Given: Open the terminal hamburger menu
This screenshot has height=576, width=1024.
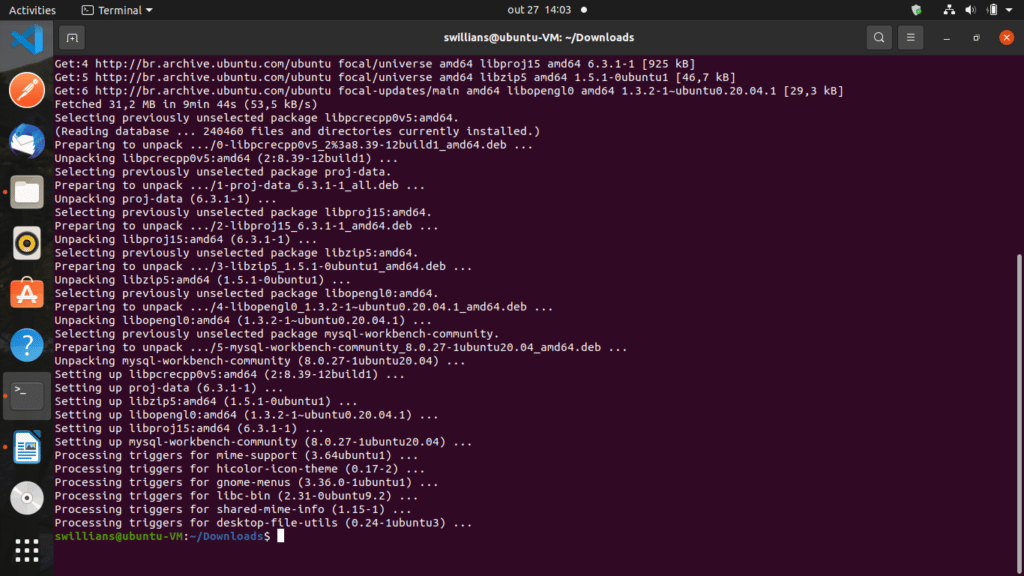Looking at the screenshot, I should click(910, 38).
